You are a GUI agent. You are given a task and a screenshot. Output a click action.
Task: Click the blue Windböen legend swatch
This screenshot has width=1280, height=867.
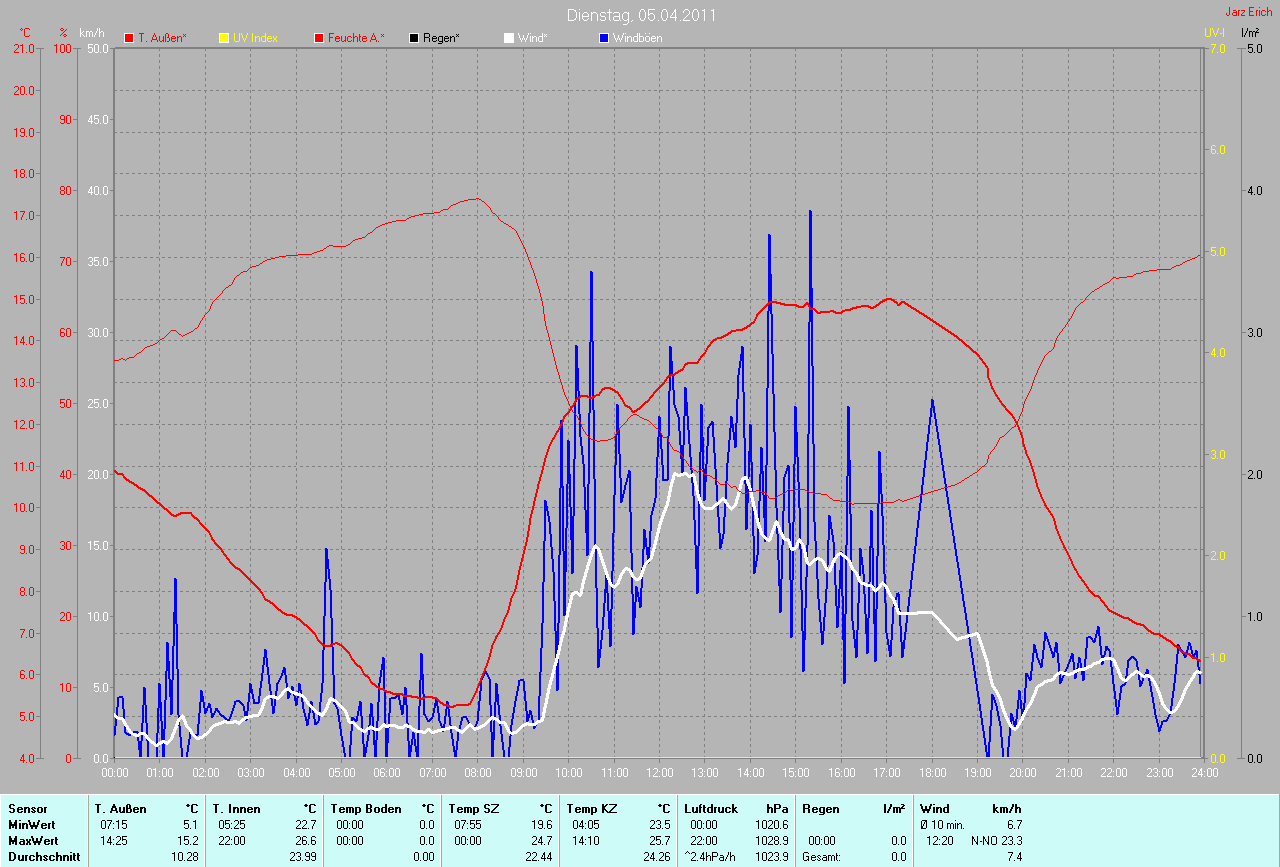(x=604, y=38)
